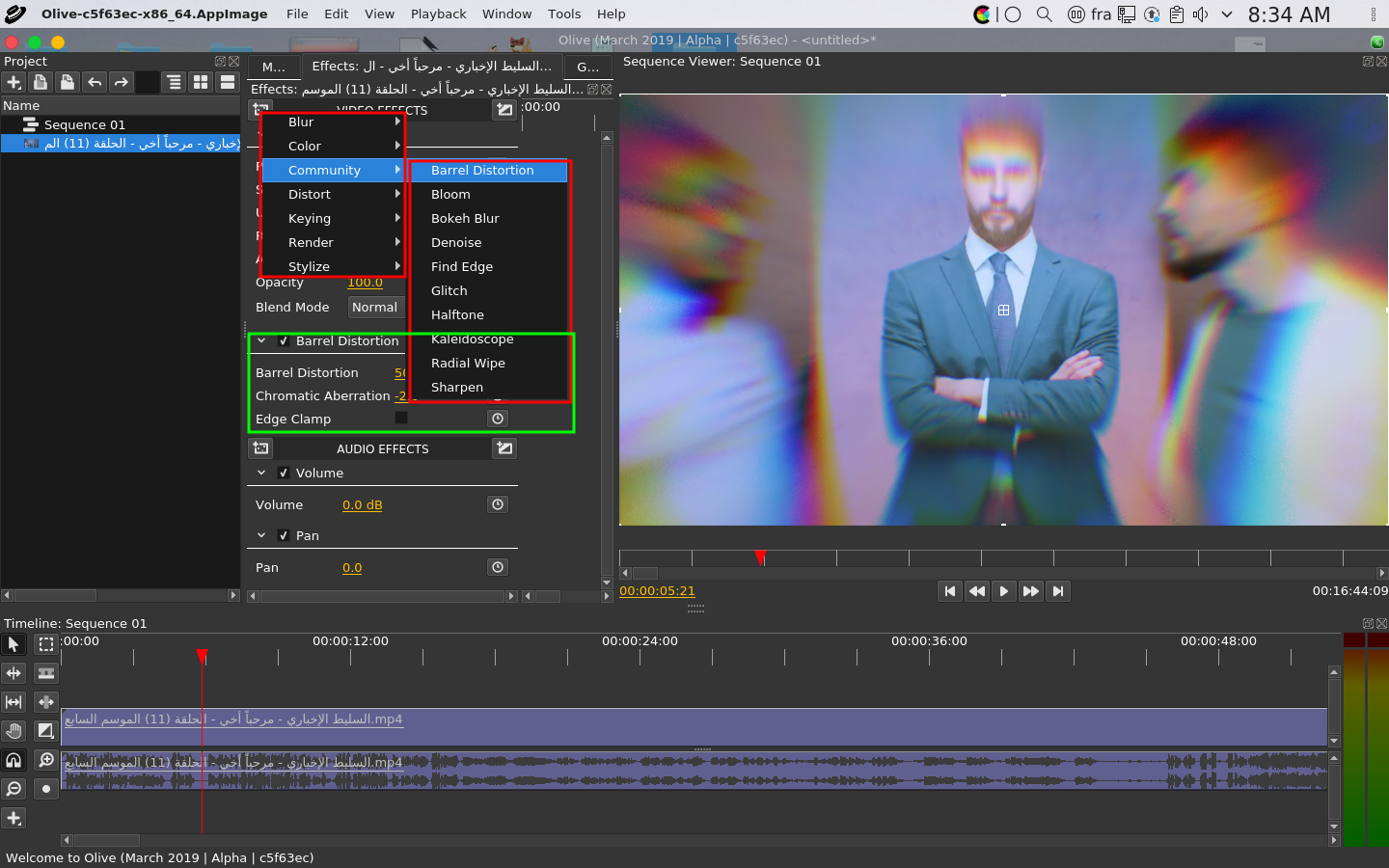The height and width of the screenshot is (868, 1389).
Task: Enable the Edge Clamp checkbox
Action: [x=401, y=418]
